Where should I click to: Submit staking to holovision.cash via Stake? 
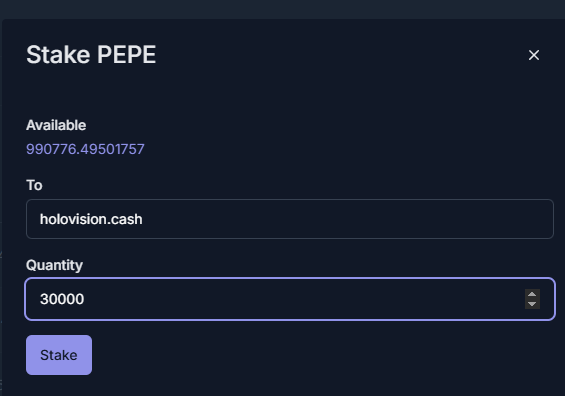point(59,355)
